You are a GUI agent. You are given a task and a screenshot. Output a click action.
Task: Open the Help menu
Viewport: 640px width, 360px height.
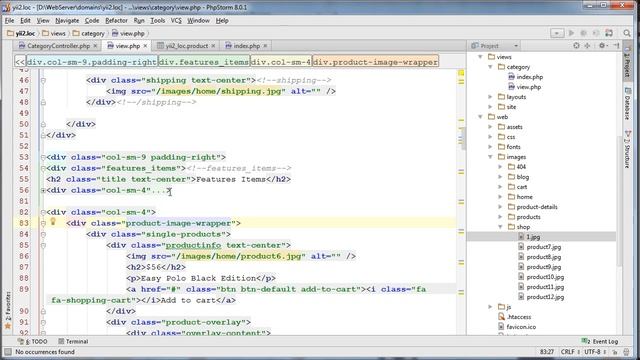222,20
